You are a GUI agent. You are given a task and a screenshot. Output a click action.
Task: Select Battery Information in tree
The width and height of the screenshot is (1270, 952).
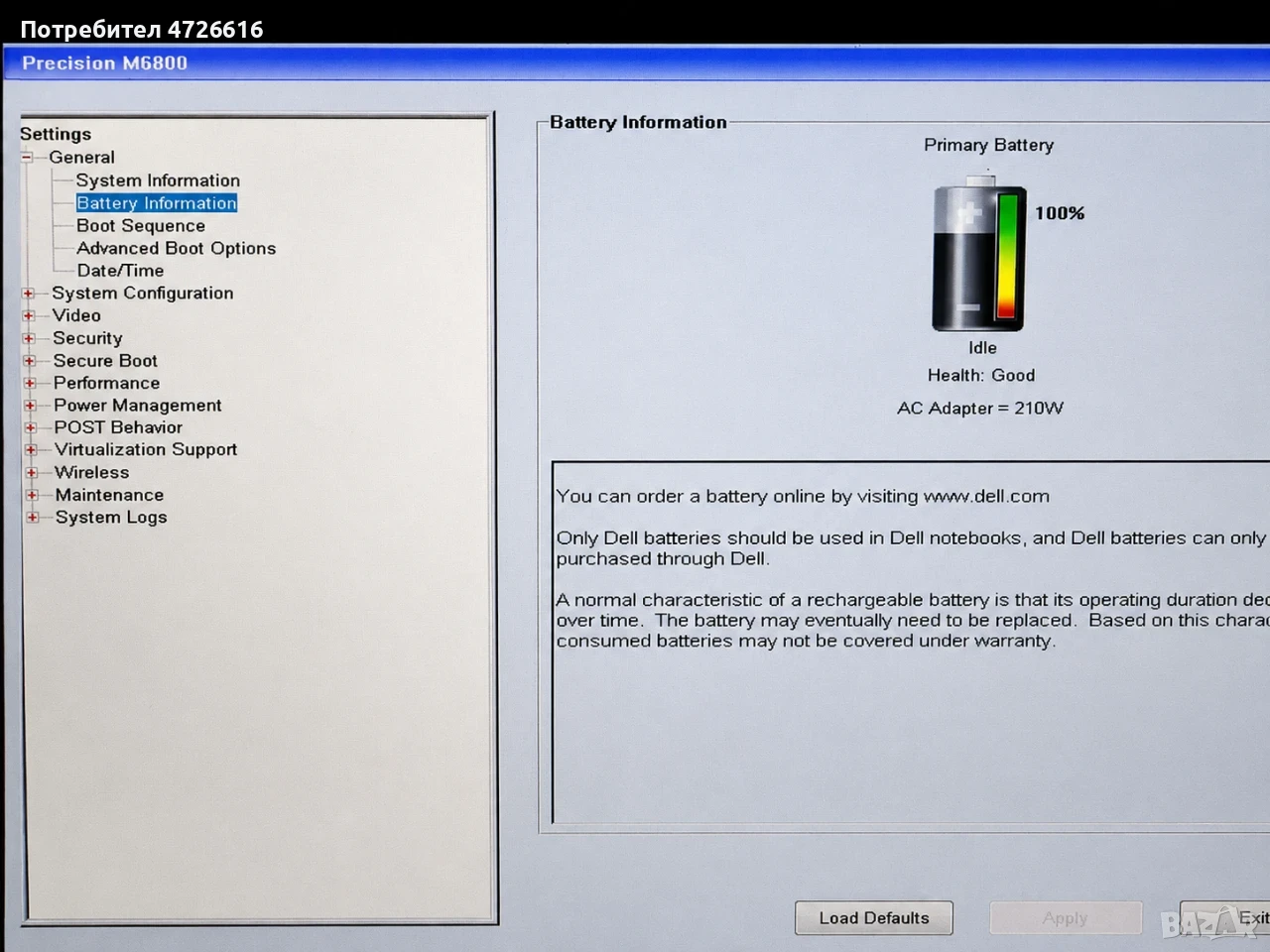pos(157,203)
